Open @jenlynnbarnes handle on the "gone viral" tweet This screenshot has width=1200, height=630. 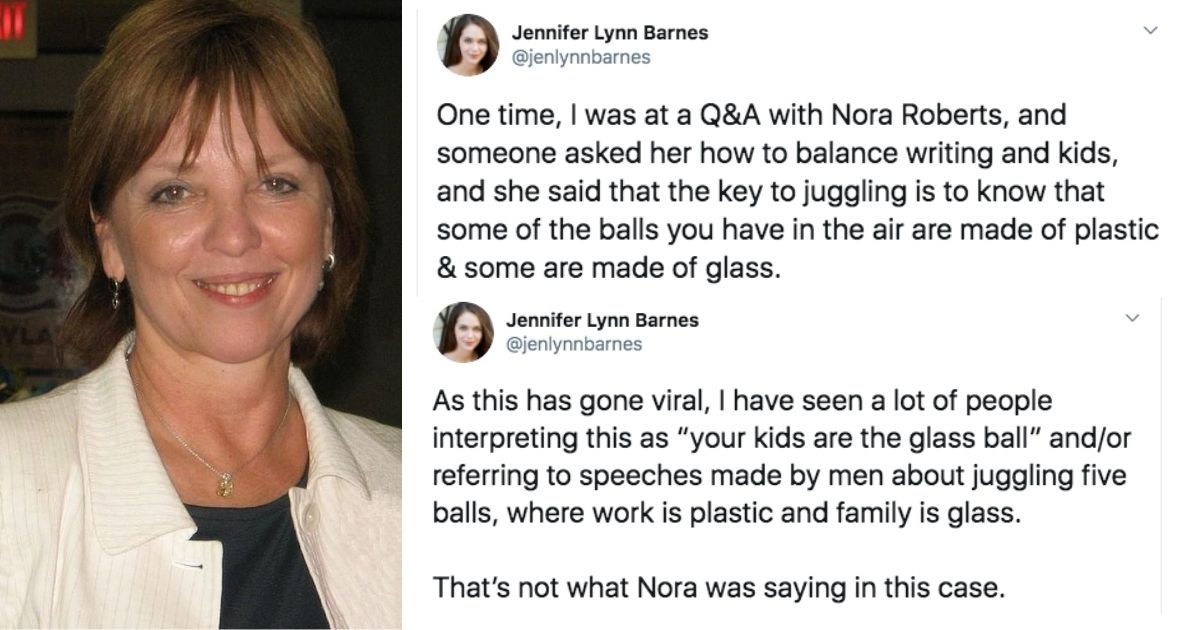[x=573, y=345]
